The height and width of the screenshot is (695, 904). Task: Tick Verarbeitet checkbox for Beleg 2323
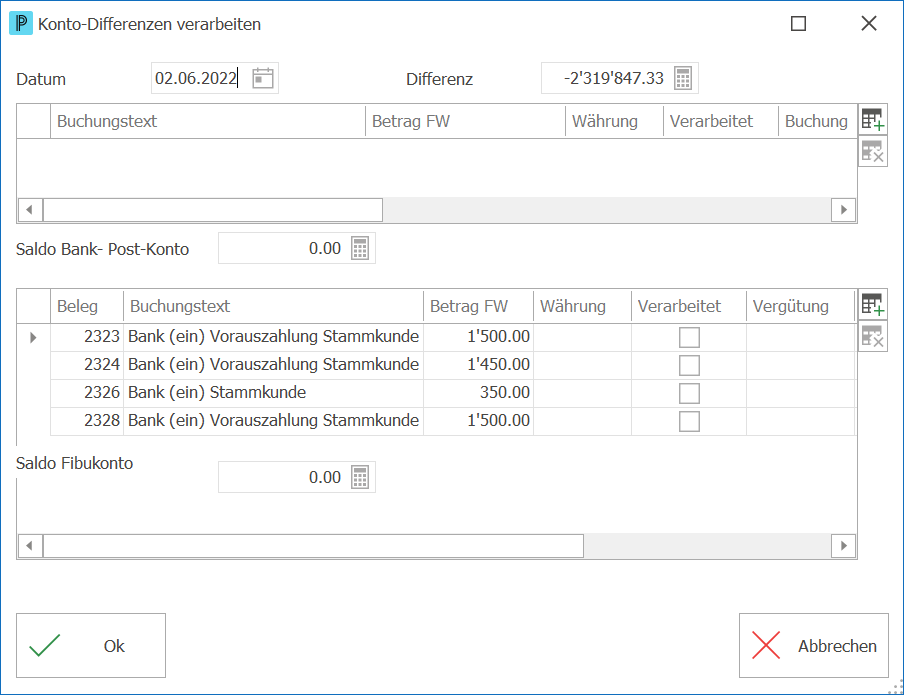[689, 337]
